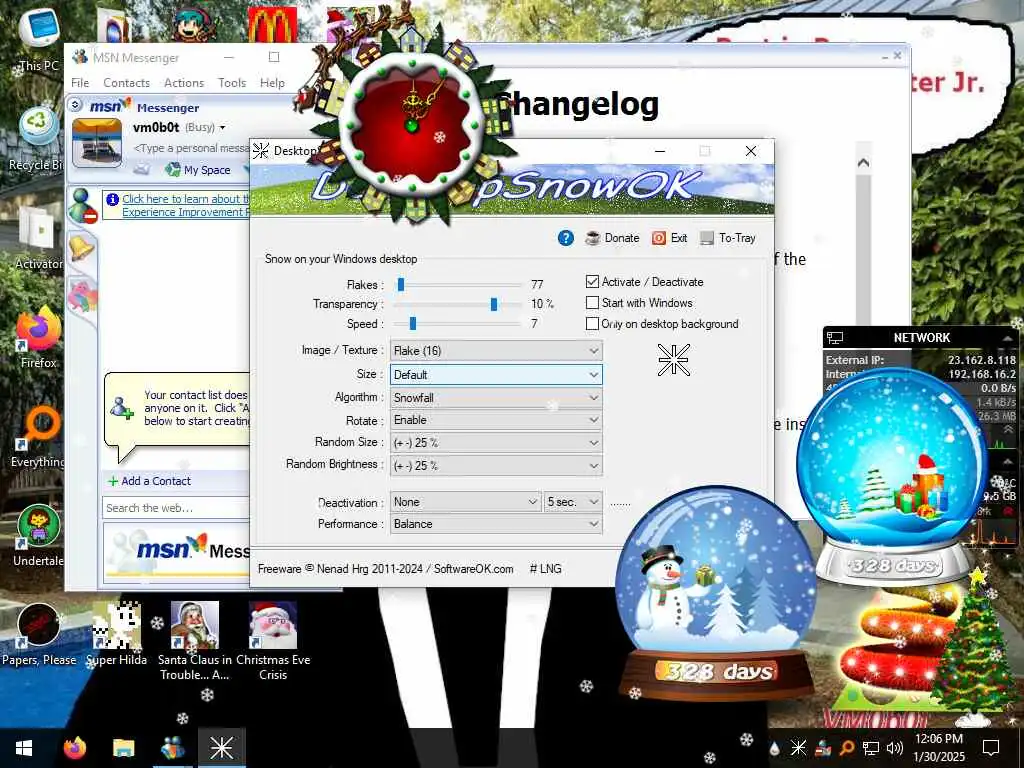Open the Algorithm dropdown showing Snowfall
Image resolution: width=1024 pixels, height=768 pixels.
[x=496, y=397]
